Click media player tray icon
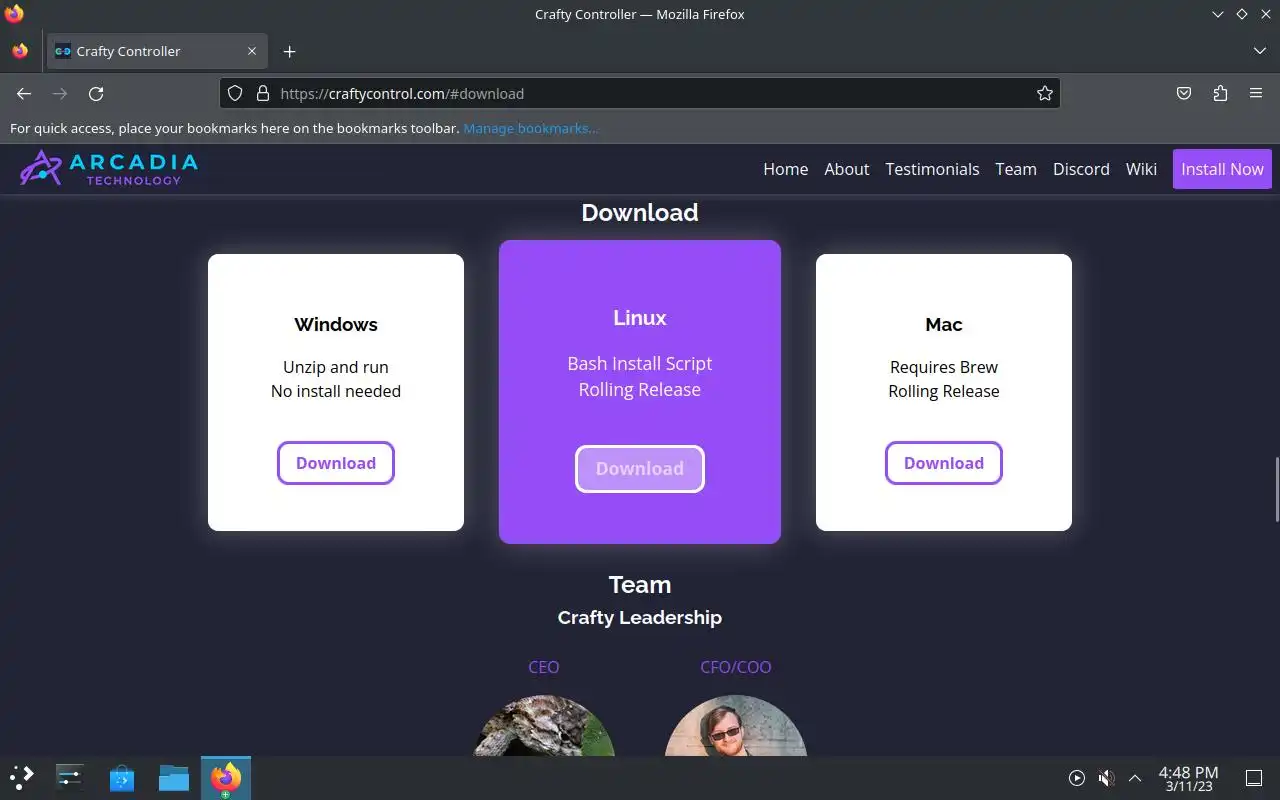Viewport: 1280px width, 800px height. coord(1077,778)
